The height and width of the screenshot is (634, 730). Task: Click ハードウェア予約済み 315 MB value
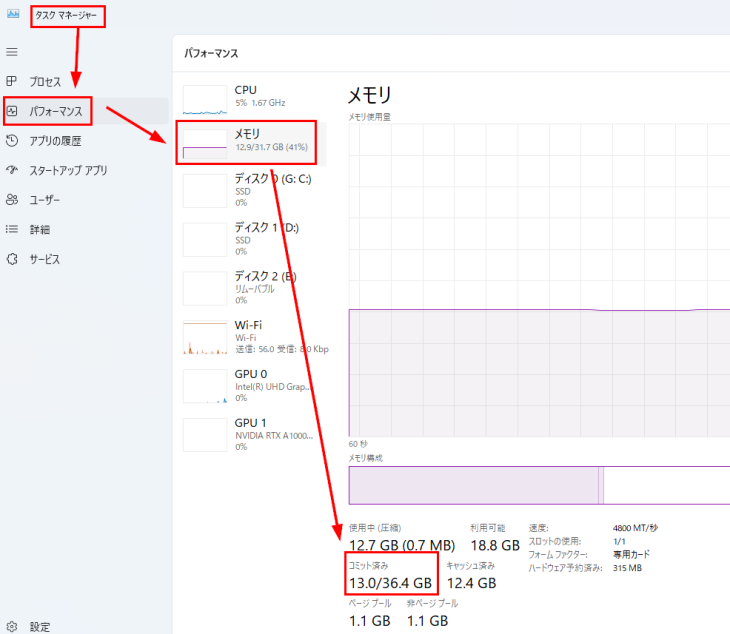pyautogui.click(x=627, y=568)
